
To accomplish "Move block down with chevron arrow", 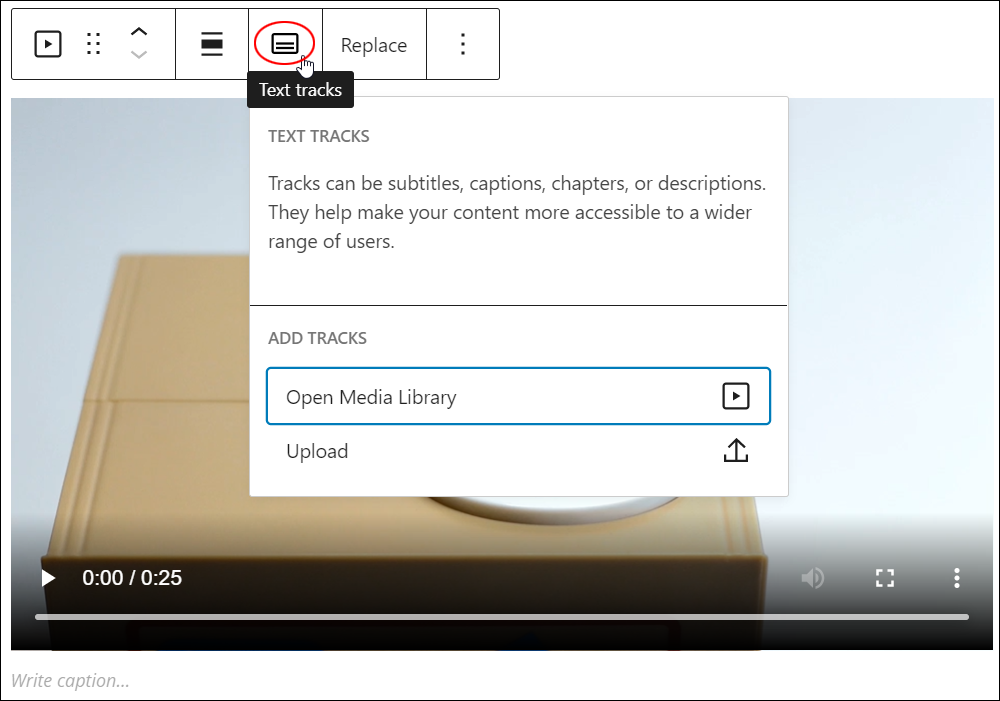I will 139,55.
